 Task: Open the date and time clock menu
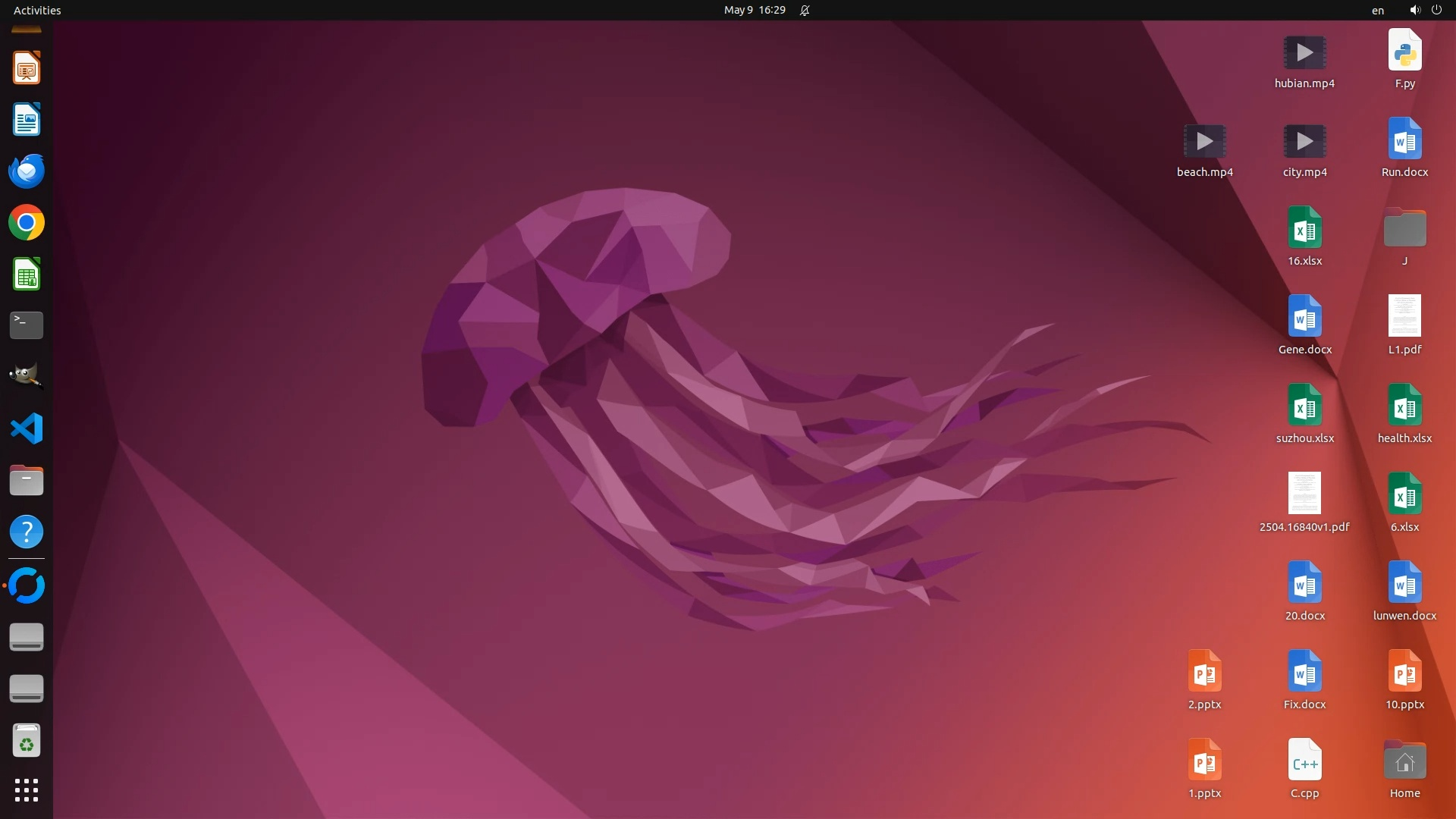pyautogui.click(x=755, y=10)
